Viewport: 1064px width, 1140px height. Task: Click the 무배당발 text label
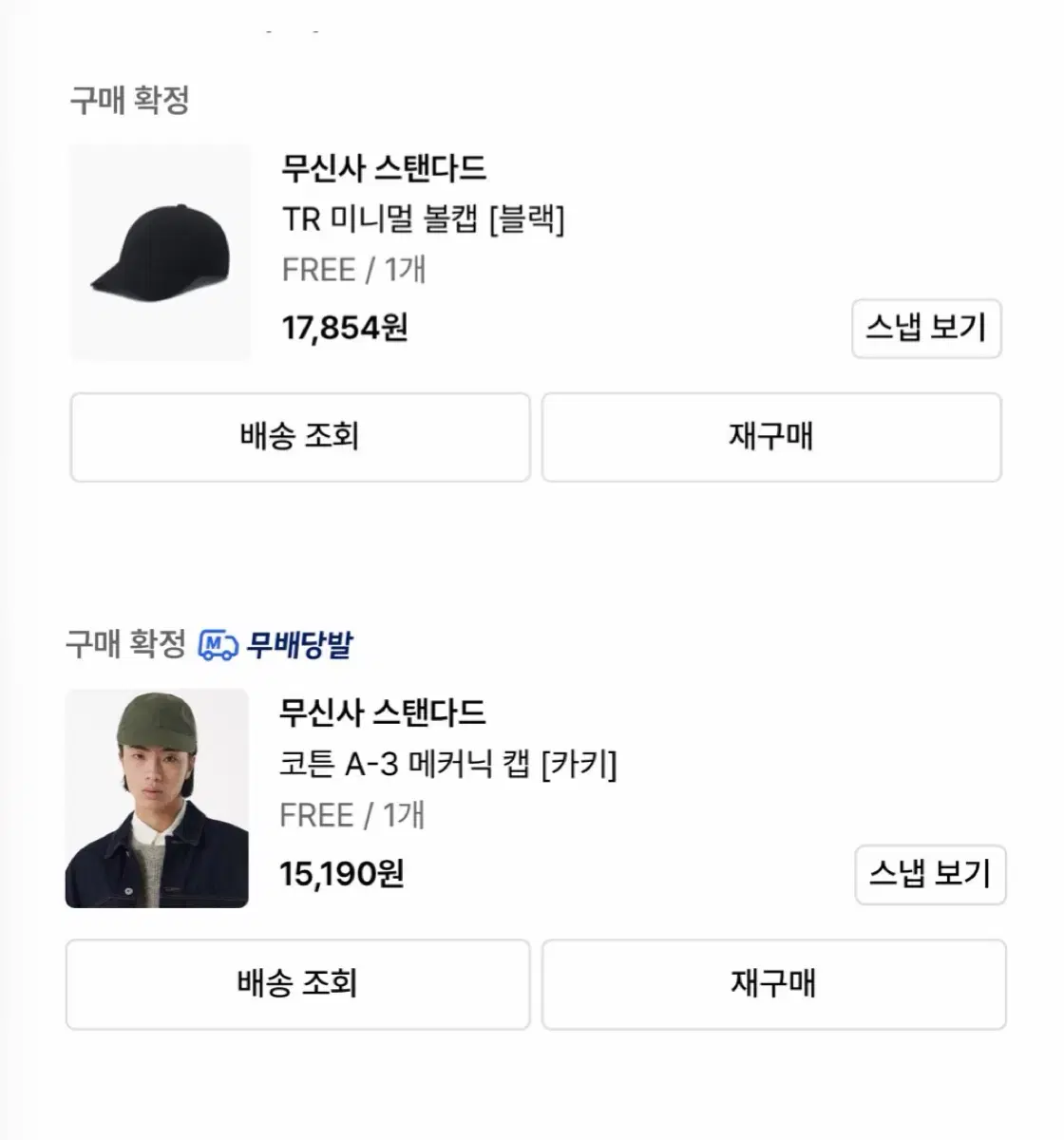(x=299, y=646)
